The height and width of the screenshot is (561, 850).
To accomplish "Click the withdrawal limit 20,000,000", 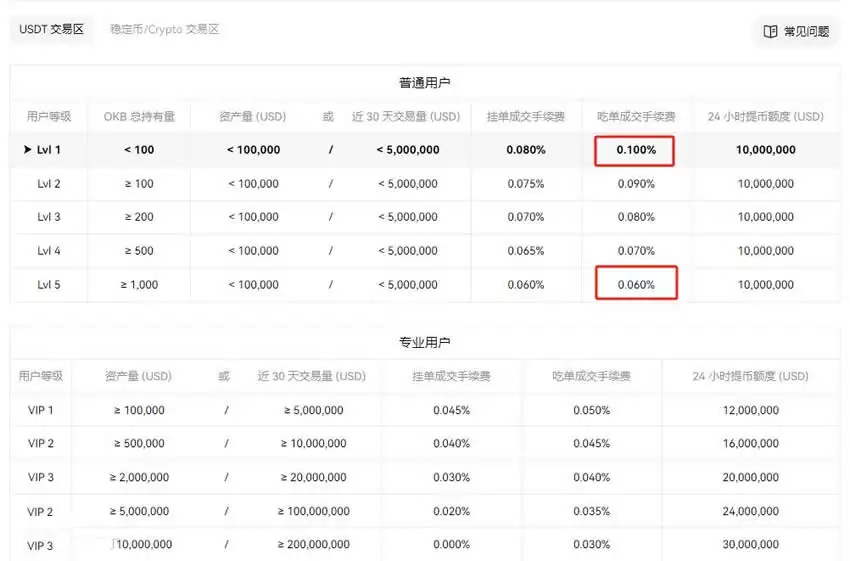I will point(751,478).
